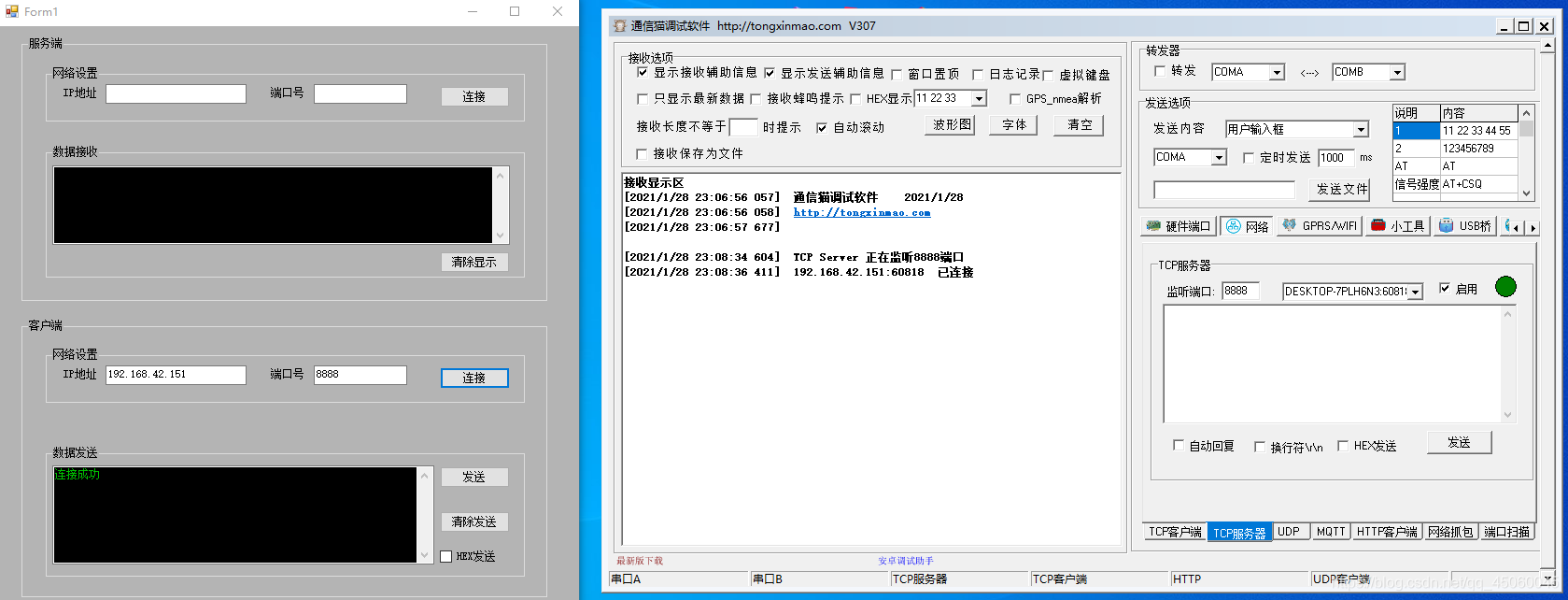
Task: Click the 安卓调试助手 link
Action: click(906, 561)
